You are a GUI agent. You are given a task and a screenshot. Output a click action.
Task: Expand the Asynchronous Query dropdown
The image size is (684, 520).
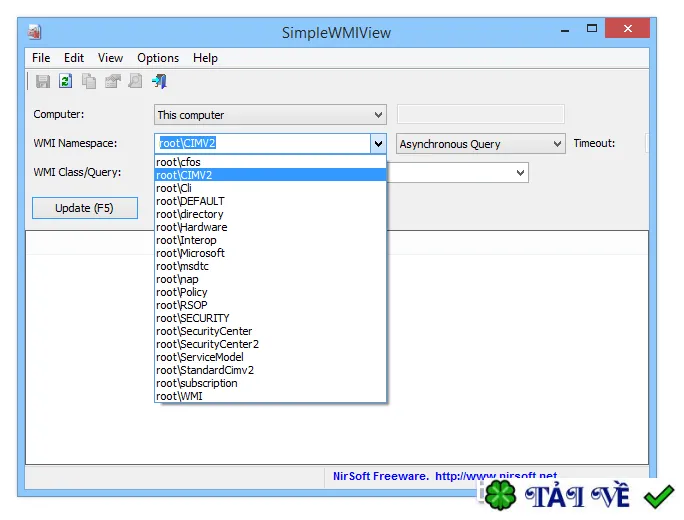tap(481, 144)
